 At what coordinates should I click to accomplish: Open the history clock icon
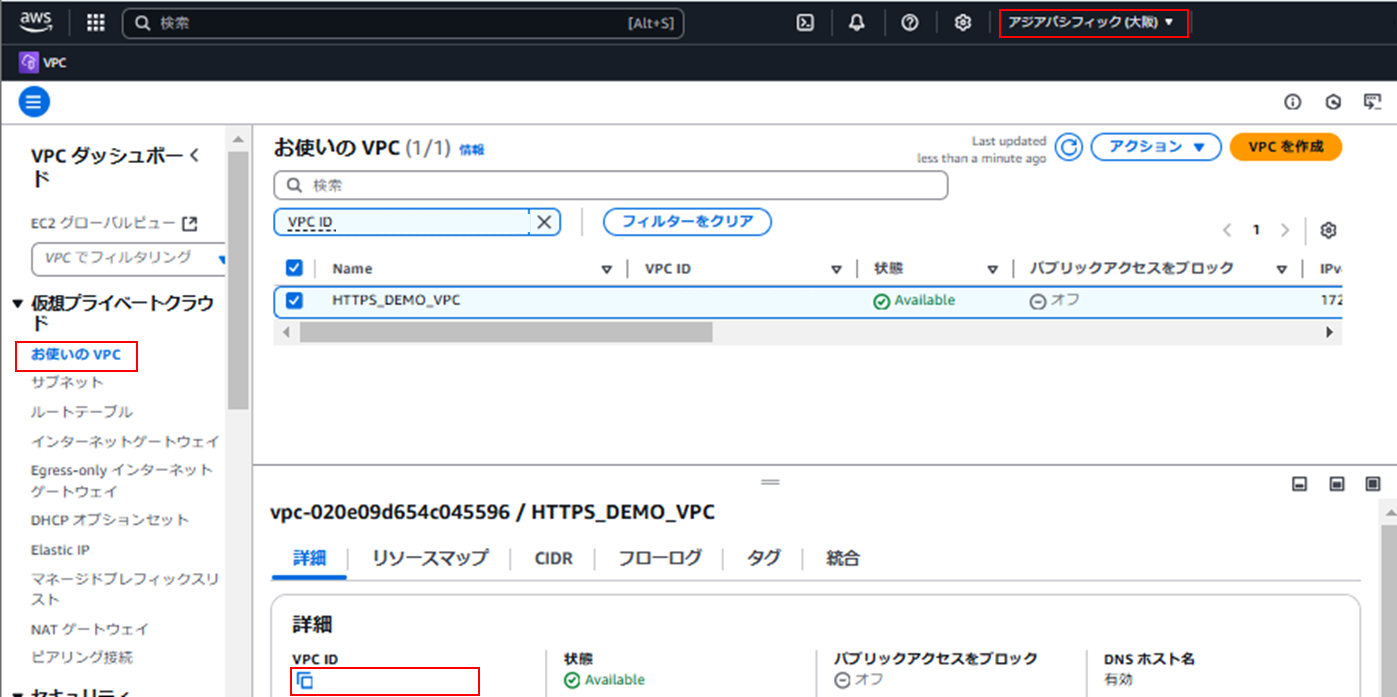(1333, 102)
